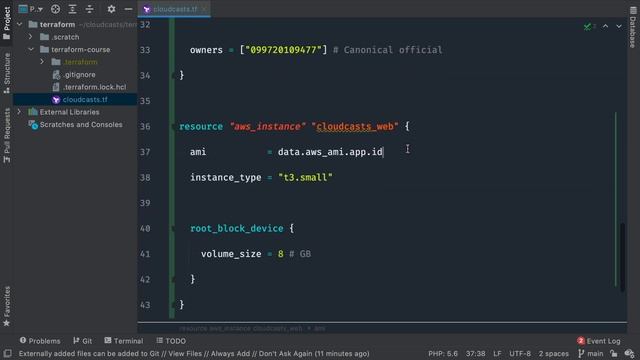The width and height of the screenshot is (640, 360).
Task: Click the inspection settings icon in status bar
Action: (629, 353)
